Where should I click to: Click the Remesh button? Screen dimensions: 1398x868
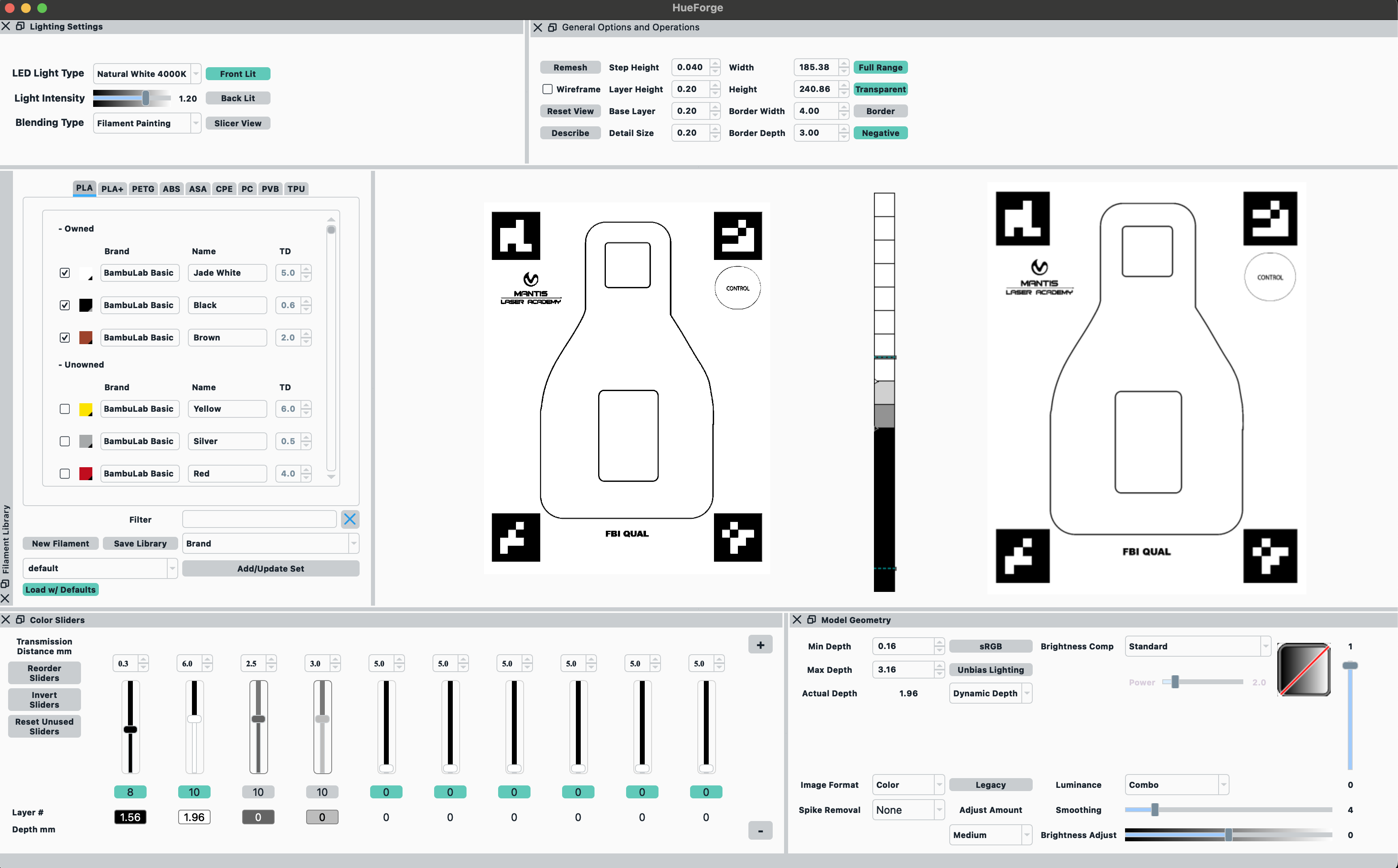coord(570,67)
